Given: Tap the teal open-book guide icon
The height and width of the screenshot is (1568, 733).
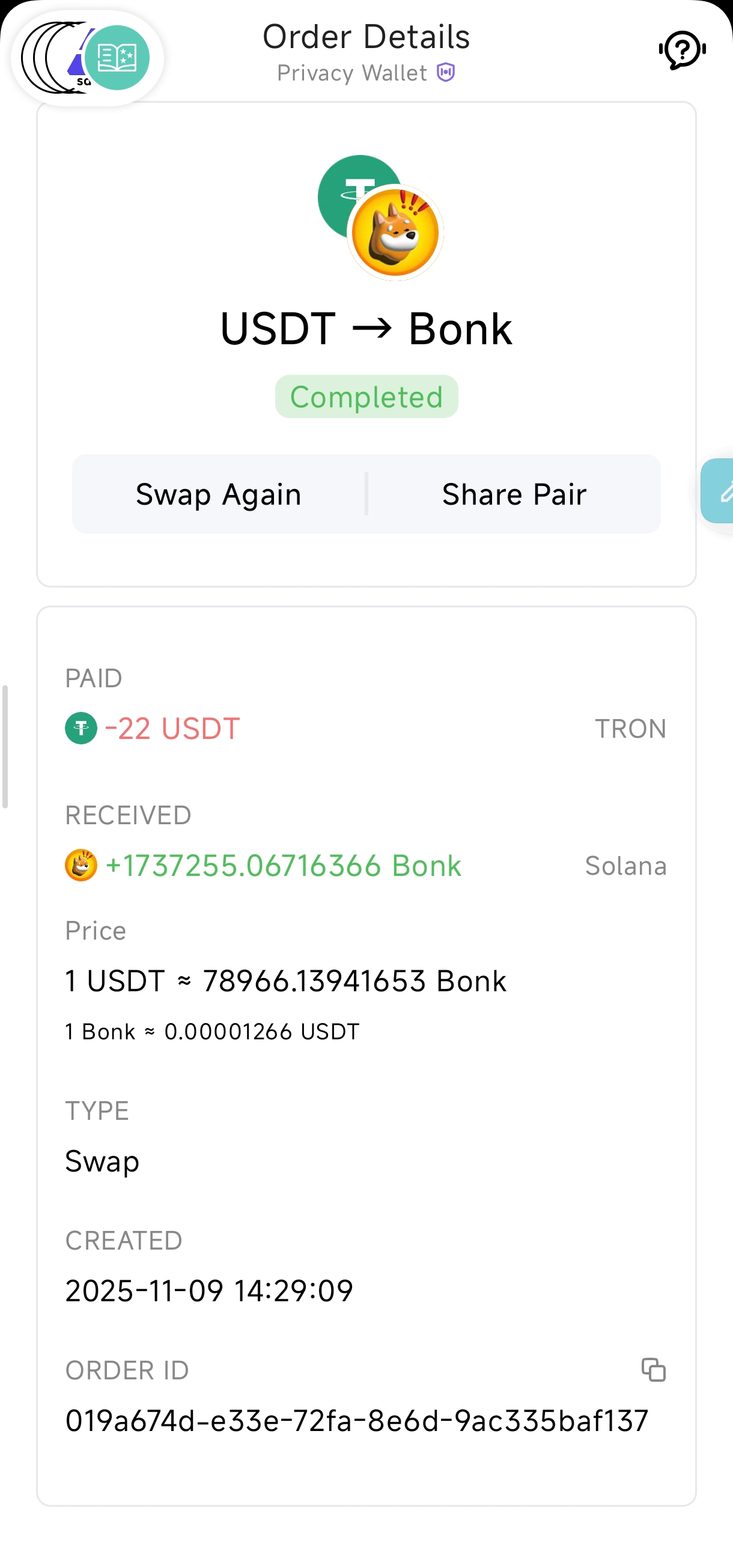Looking at the screenshot, I should [x=117, y=58].
